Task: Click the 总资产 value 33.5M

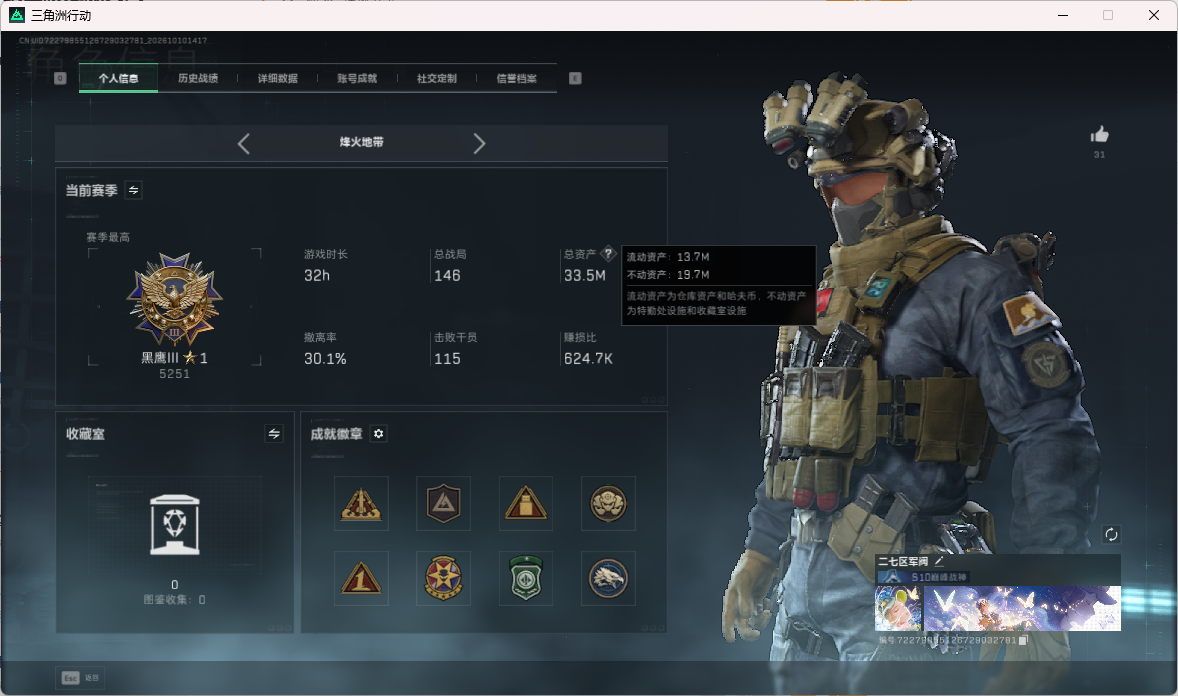Action: tap(584, 276)
